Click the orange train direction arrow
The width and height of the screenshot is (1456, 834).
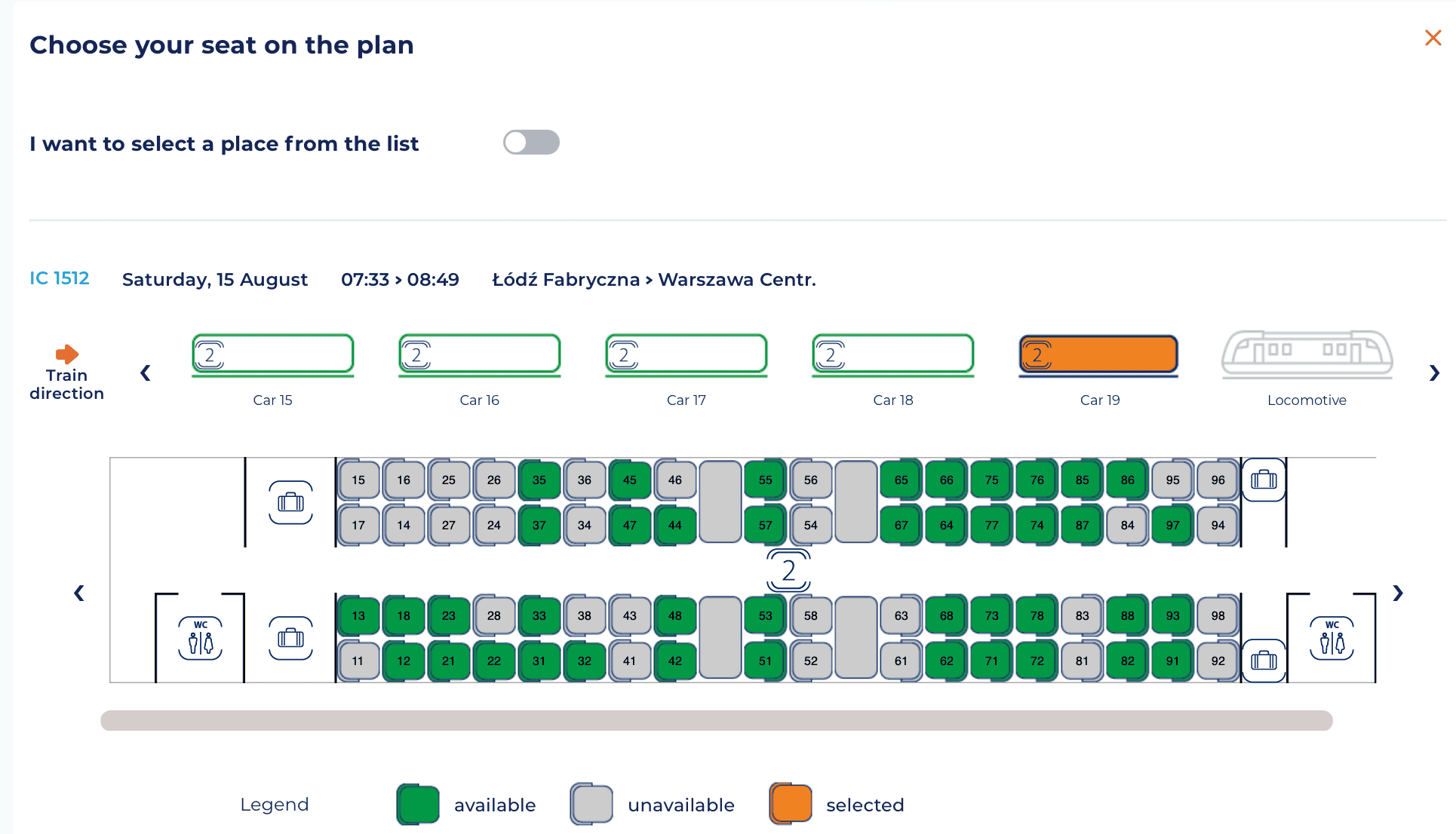tap(67, 354)
